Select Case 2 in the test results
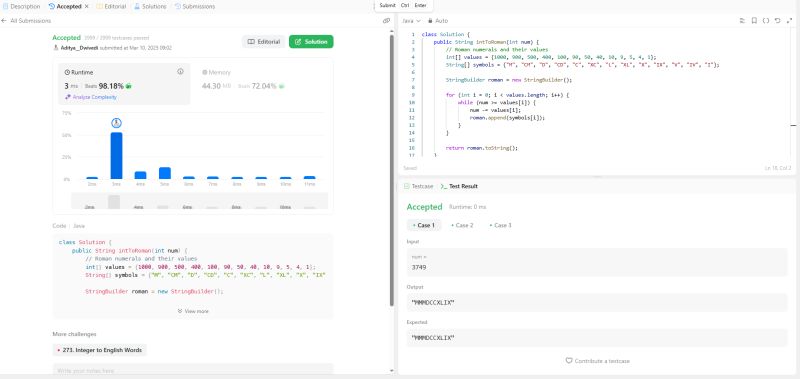 462,225
